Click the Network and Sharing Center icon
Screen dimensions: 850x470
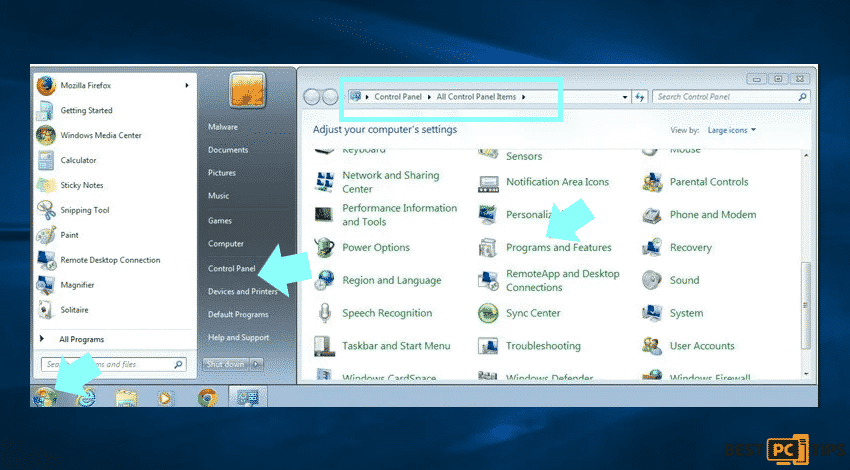click(325, 182)
